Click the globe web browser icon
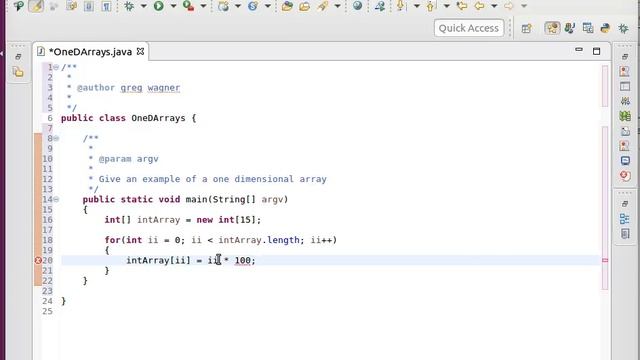Viewport: 640px width, 360px height. [358, 6]
